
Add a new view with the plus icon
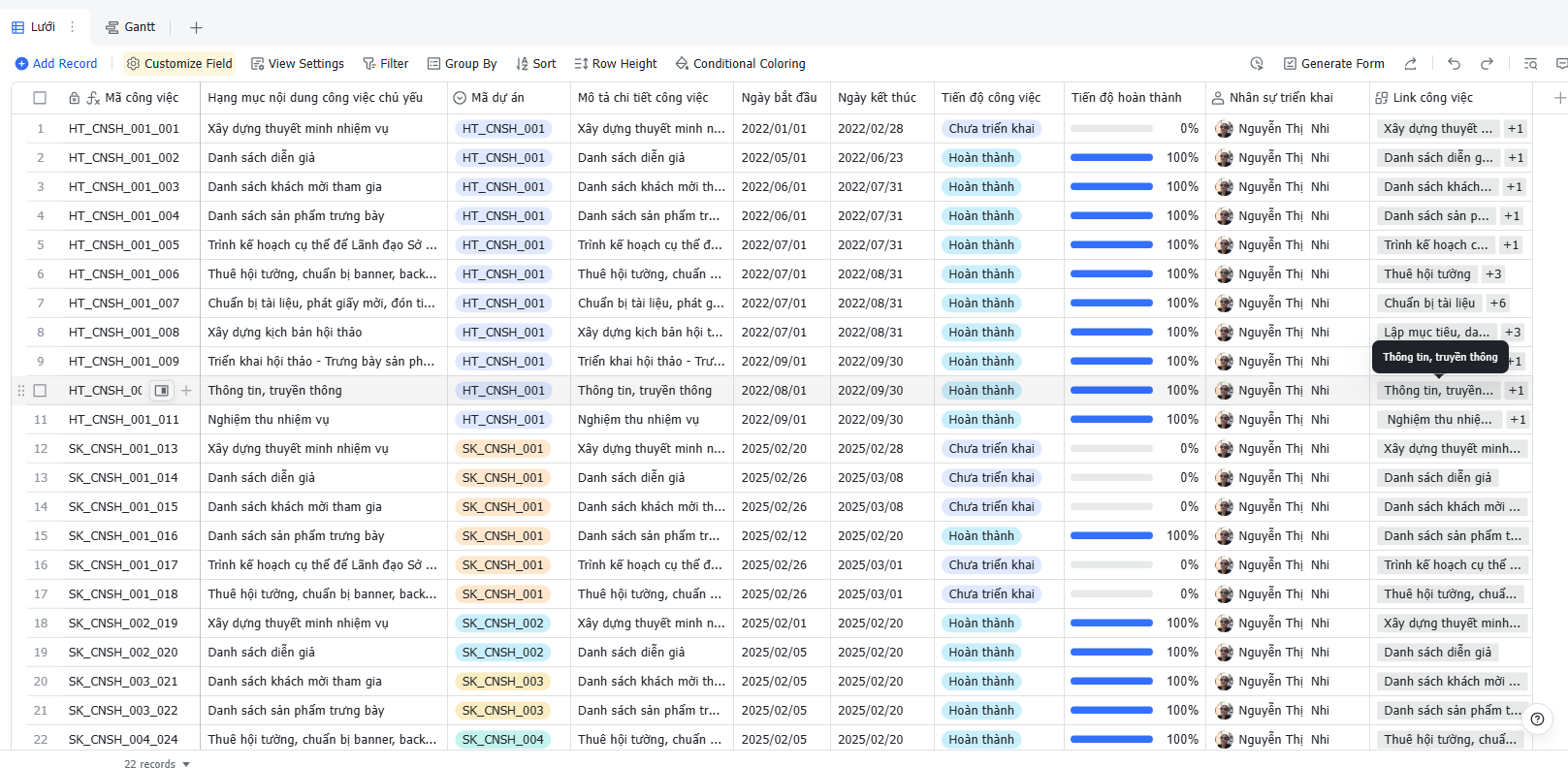coord(196,27)
